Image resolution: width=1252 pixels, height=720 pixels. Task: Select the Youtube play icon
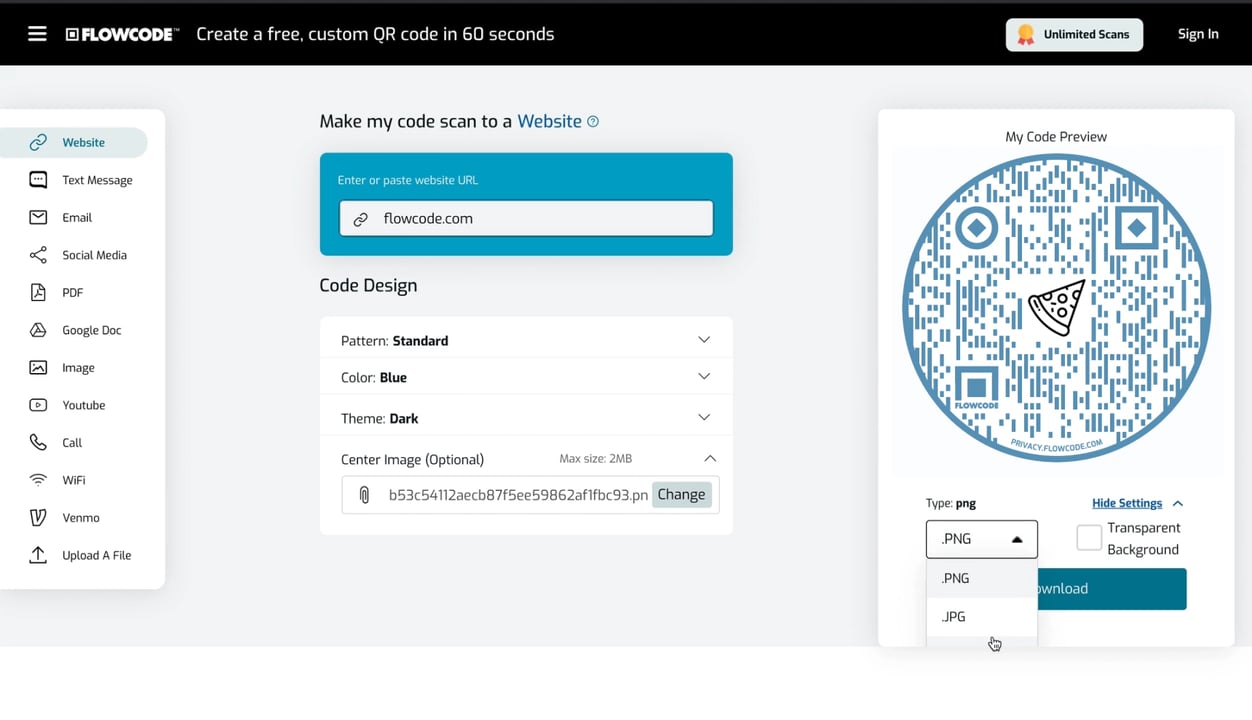point(38,405)
